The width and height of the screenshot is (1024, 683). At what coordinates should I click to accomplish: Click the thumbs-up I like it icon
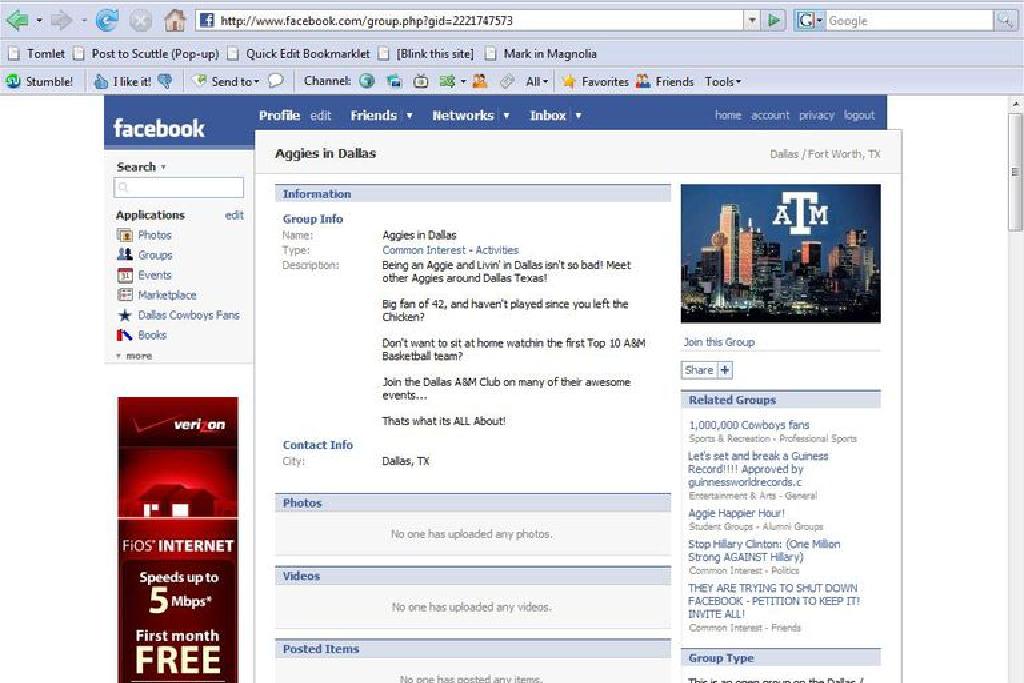pyautogui.click(x=101, y=81)
